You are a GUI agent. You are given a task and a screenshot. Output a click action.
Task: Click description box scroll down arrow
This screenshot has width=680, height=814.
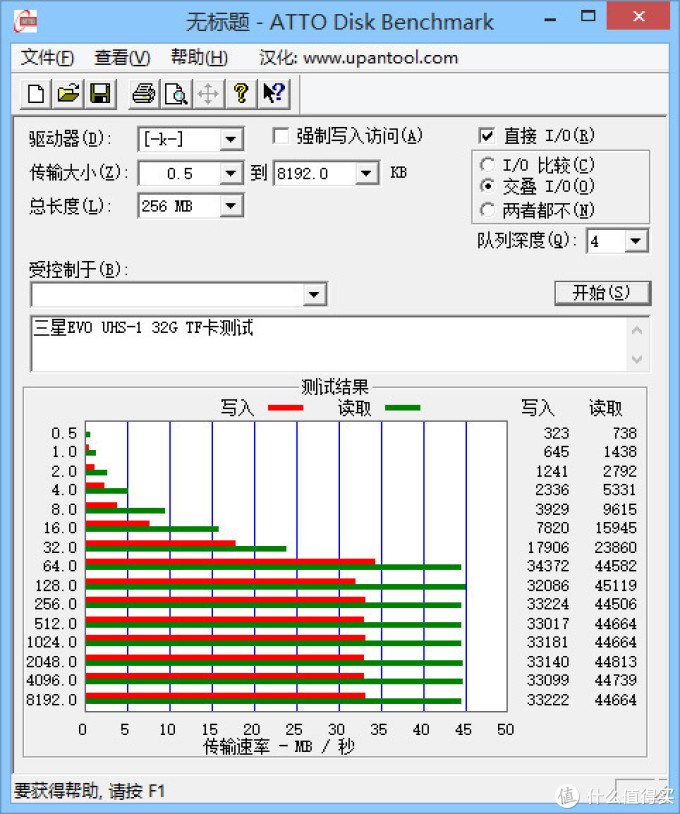[637, 359]
